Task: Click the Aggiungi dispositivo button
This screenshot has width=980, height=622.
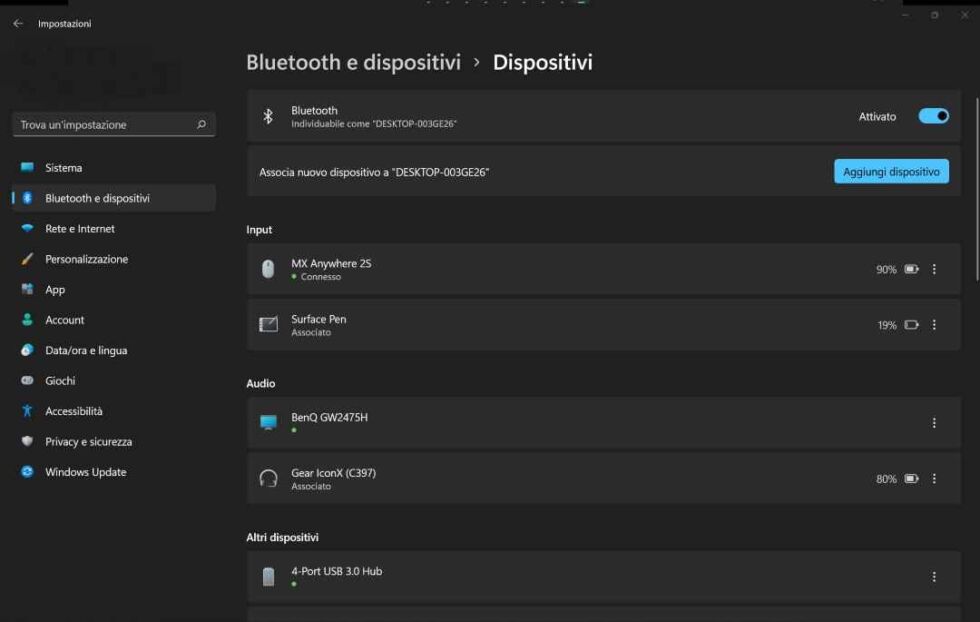Action: point(891,171)
